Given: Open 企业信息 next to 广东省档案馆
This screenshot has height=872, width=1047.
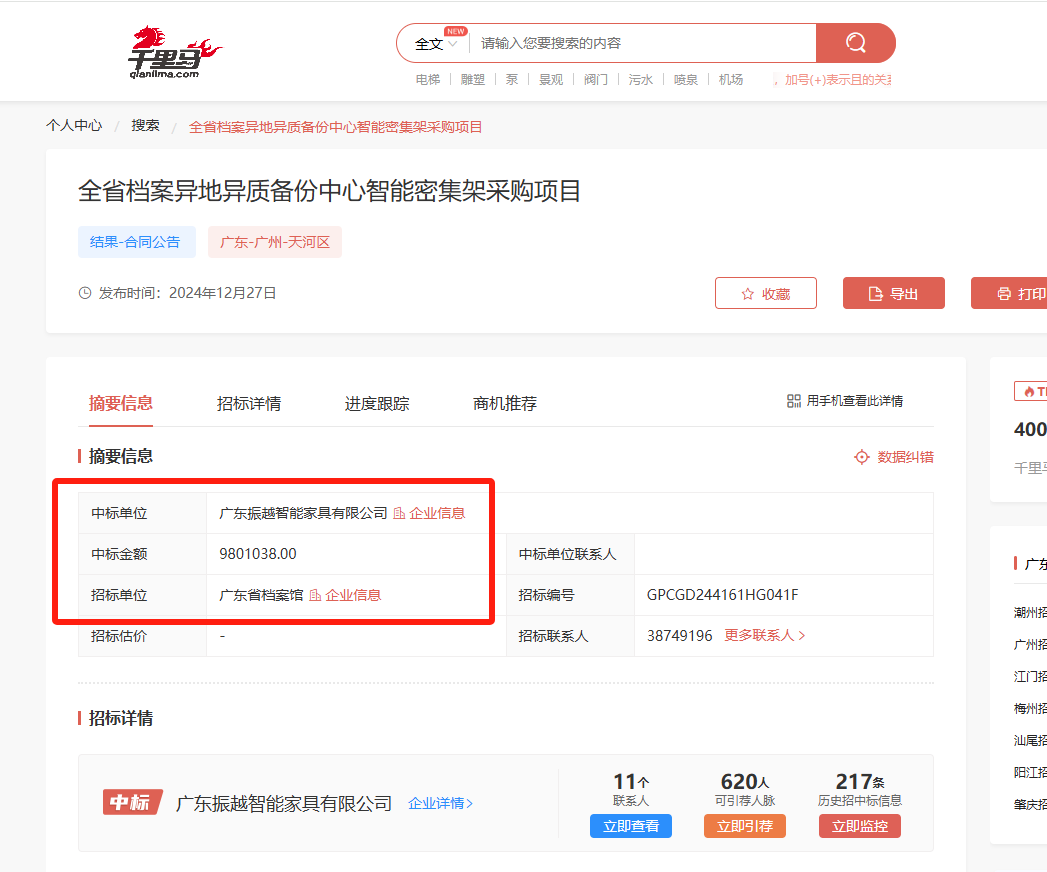Looking at the screenshot, I should pyautogui.click(x=345, y=595).
